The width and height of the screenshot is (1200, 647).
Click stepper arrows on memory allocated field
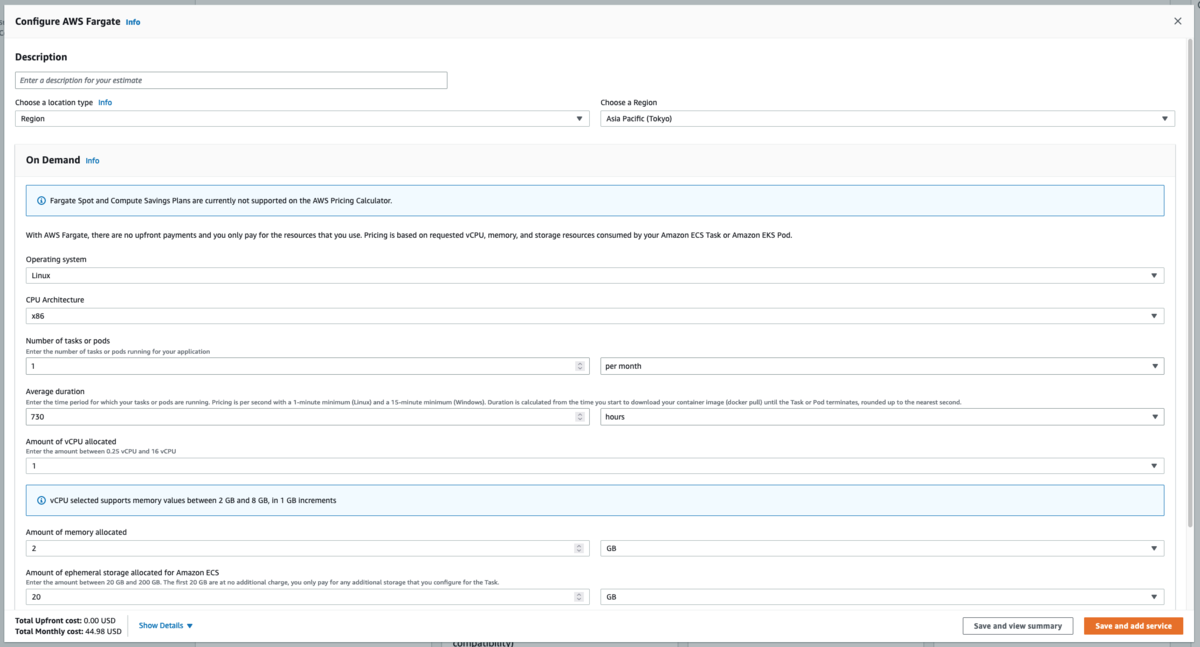pos(580,548)
